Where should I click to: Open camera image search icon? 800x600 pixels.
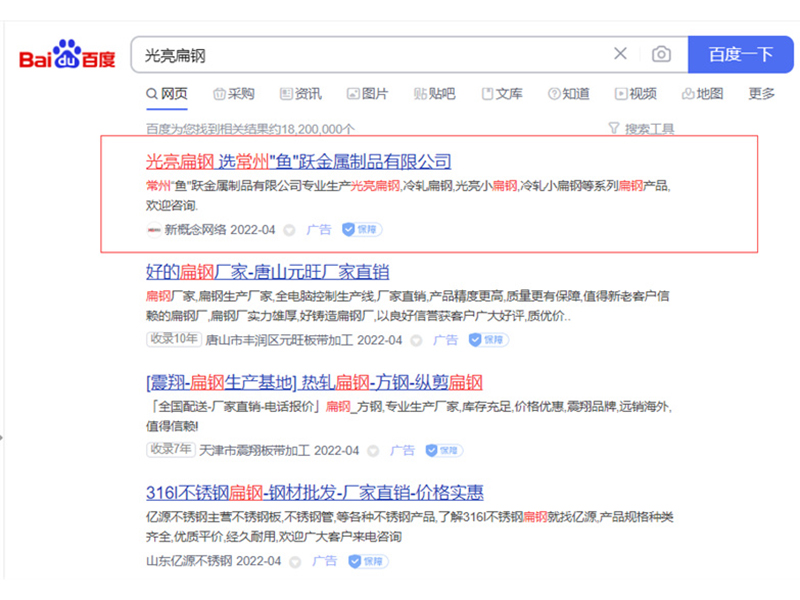tap(661, 54)
